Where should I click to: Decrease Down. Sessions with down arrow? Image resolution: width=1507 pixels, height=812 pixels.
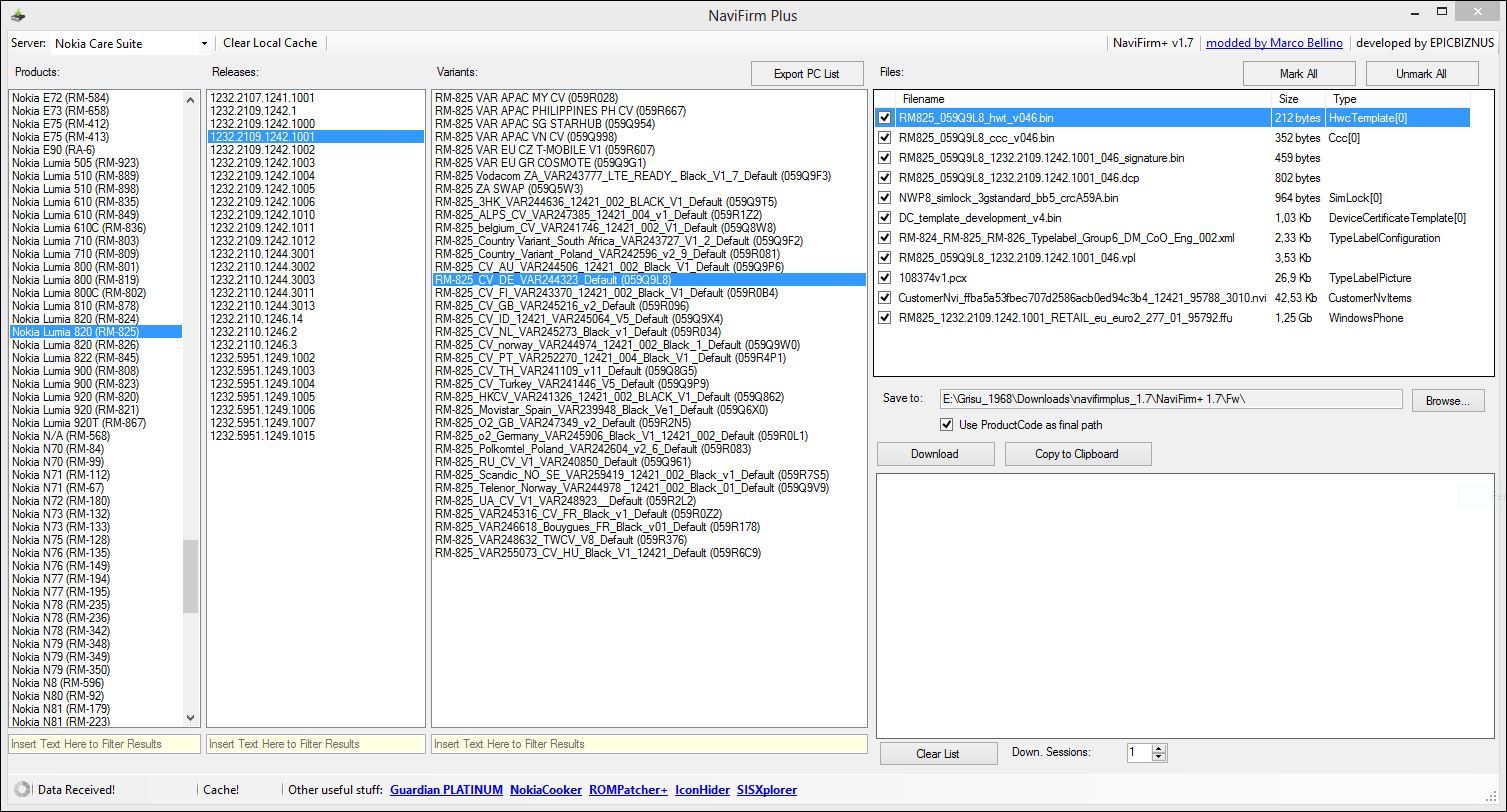tap(1160, 757)
